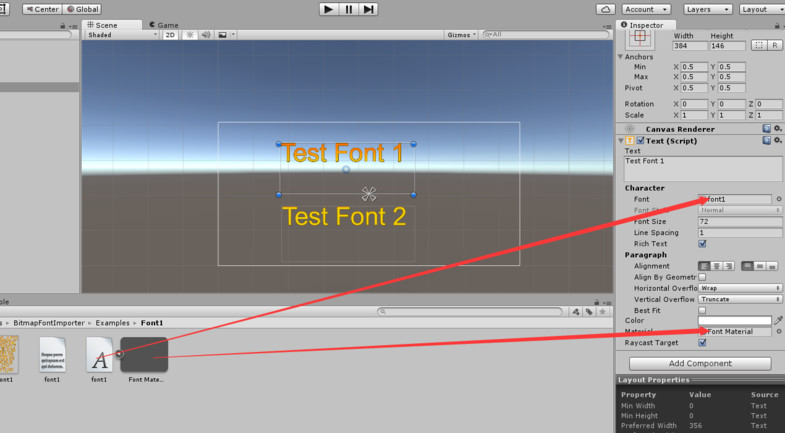The height and width of the screenshot is (433, 785).
Task: Open the Gizmos dropdown
Action: 462,35
